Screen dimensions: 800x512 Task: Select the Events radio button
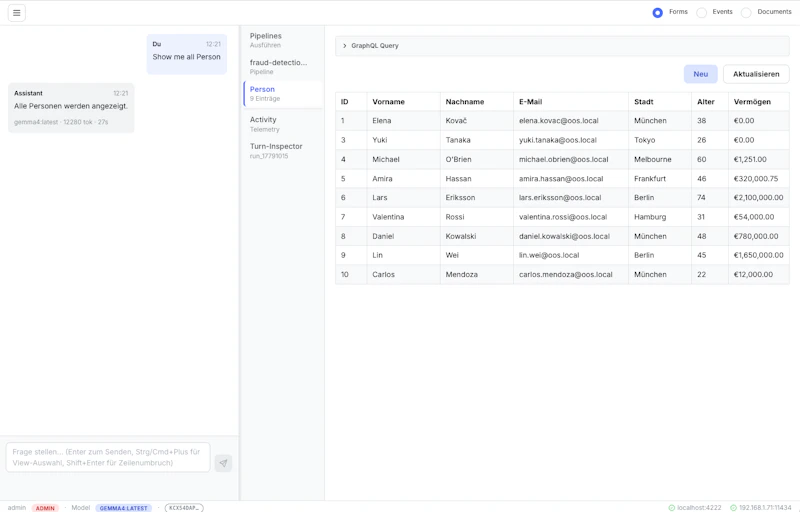[702, 12]
